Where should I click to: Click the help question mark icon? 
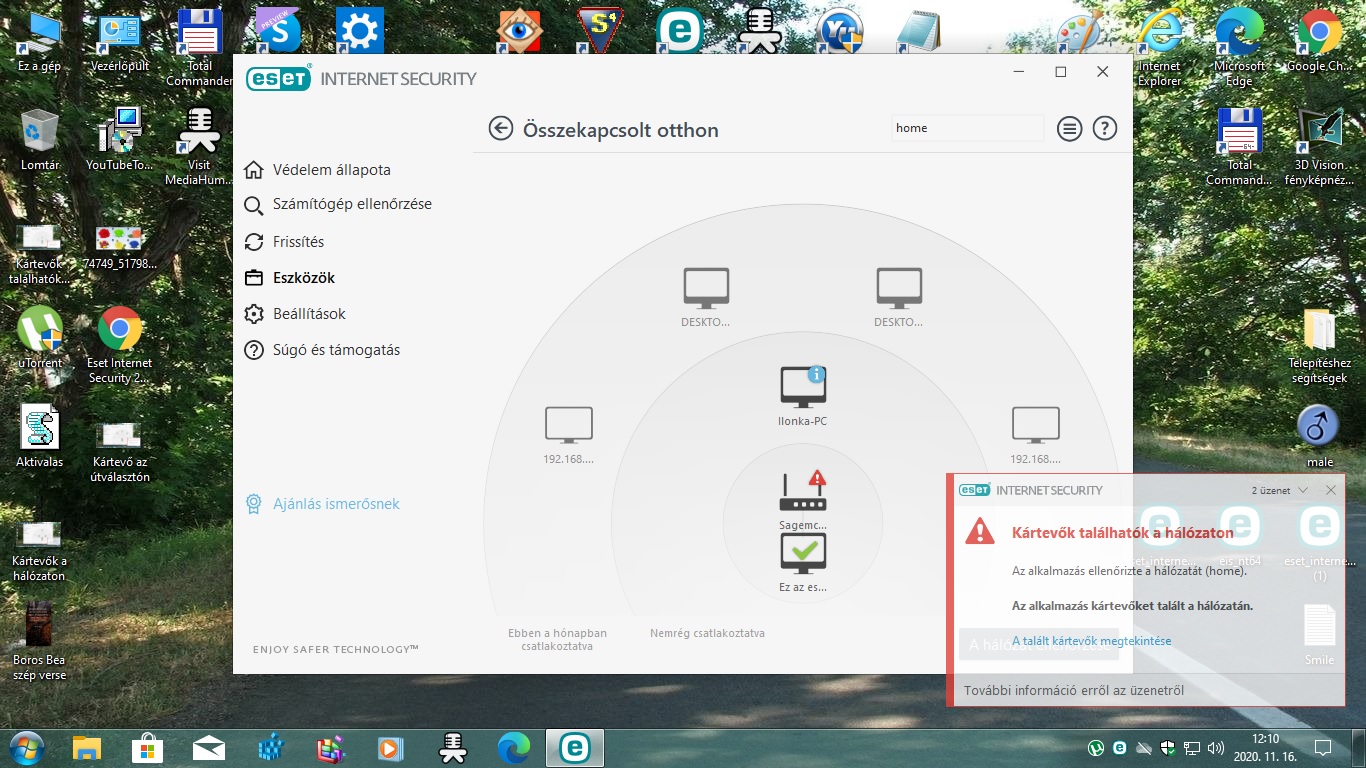[x=1104, y=129]
